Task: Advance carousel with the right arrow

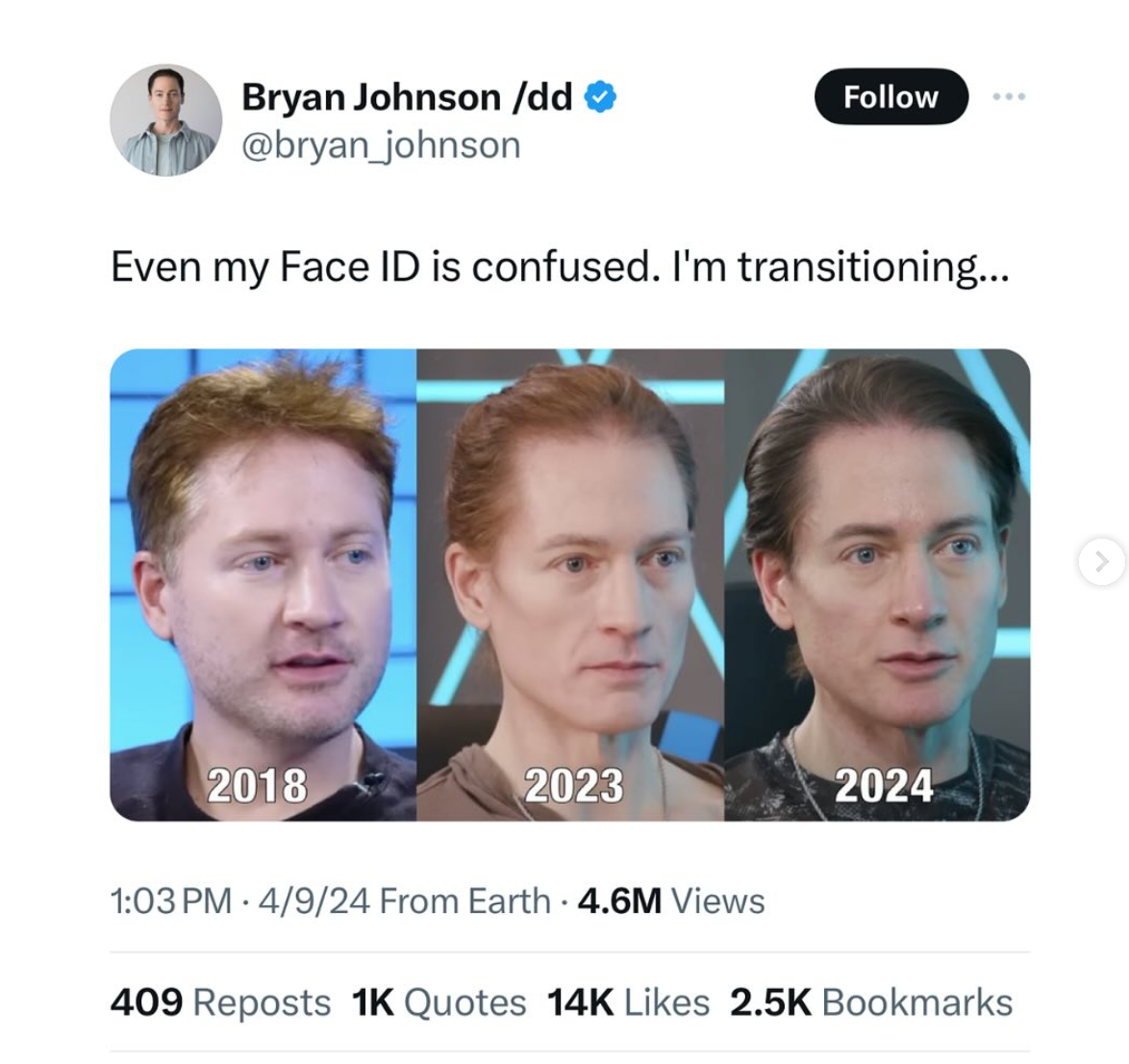Action: pyautogui.click(x=1102, y=561)
